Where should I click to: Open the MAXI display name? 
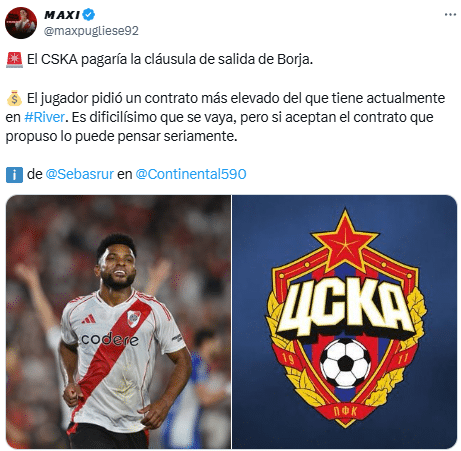[62, 15]
